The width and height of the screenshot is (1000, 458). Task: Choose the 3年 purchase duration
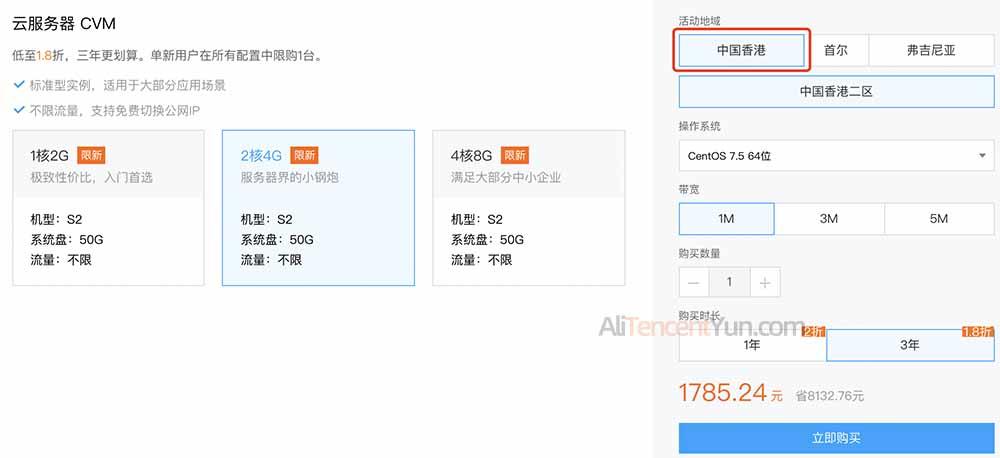pyautogui.click(x=910, y=345)
